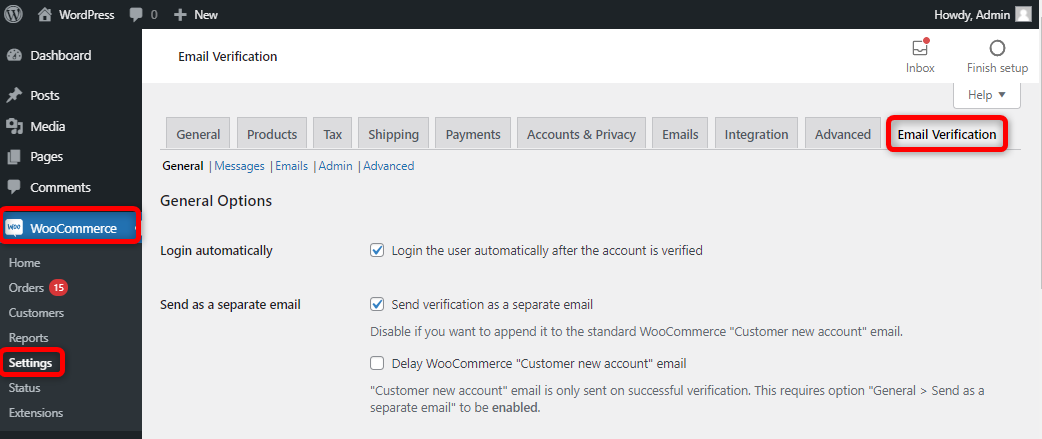The height and width of the screenshot is (439, 1042).
Task: Open the WooCommerce sidebar menu
Action: (x=70, y=228)
